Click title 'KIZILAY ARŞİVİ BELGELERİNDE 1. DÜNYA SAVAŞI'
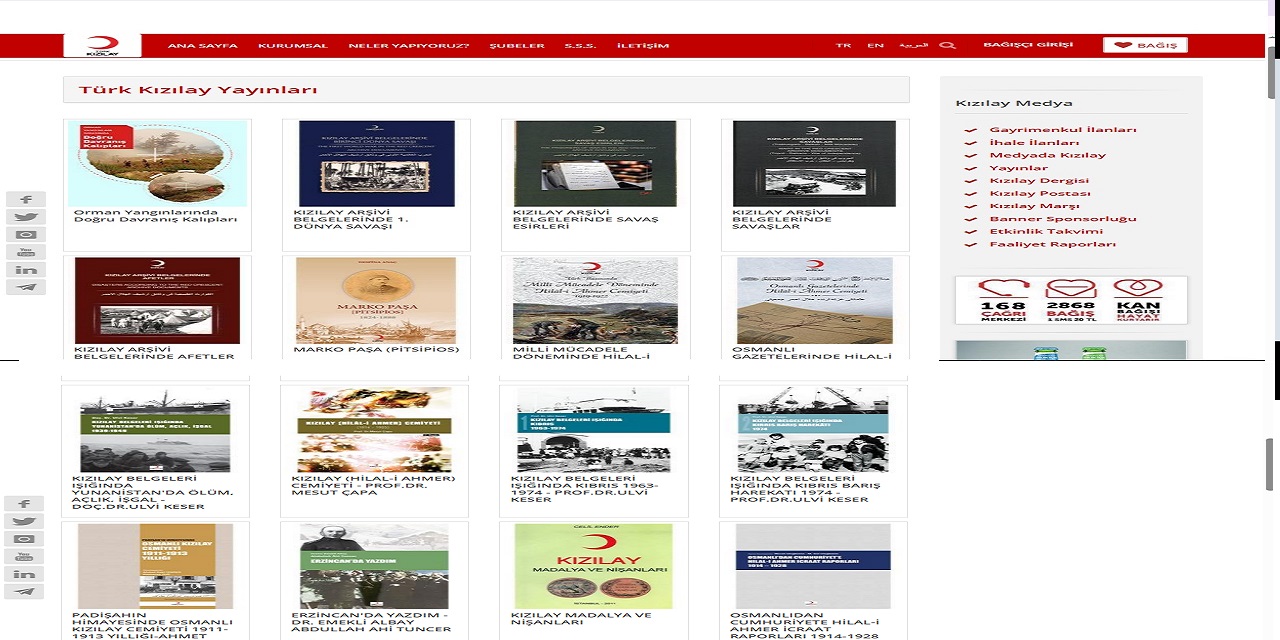 pos(351,219)
